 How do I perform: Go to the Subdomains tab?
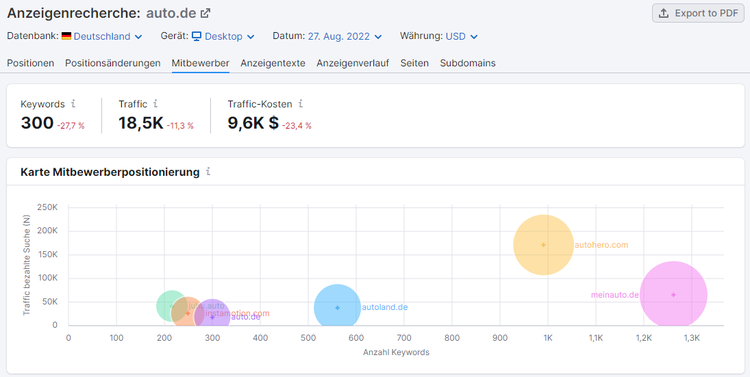click(x=468, y=63)
